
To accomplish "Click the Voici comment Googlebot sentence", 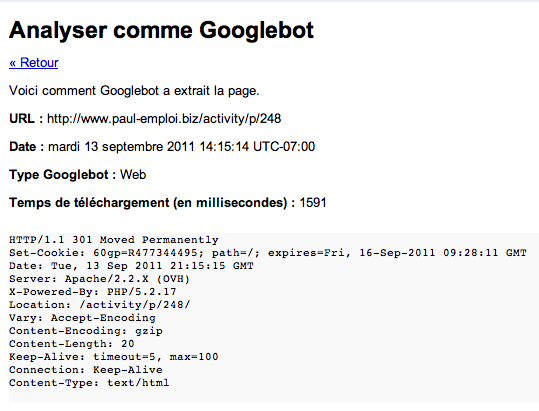I will pyautogui.click(x=134, y=91).
